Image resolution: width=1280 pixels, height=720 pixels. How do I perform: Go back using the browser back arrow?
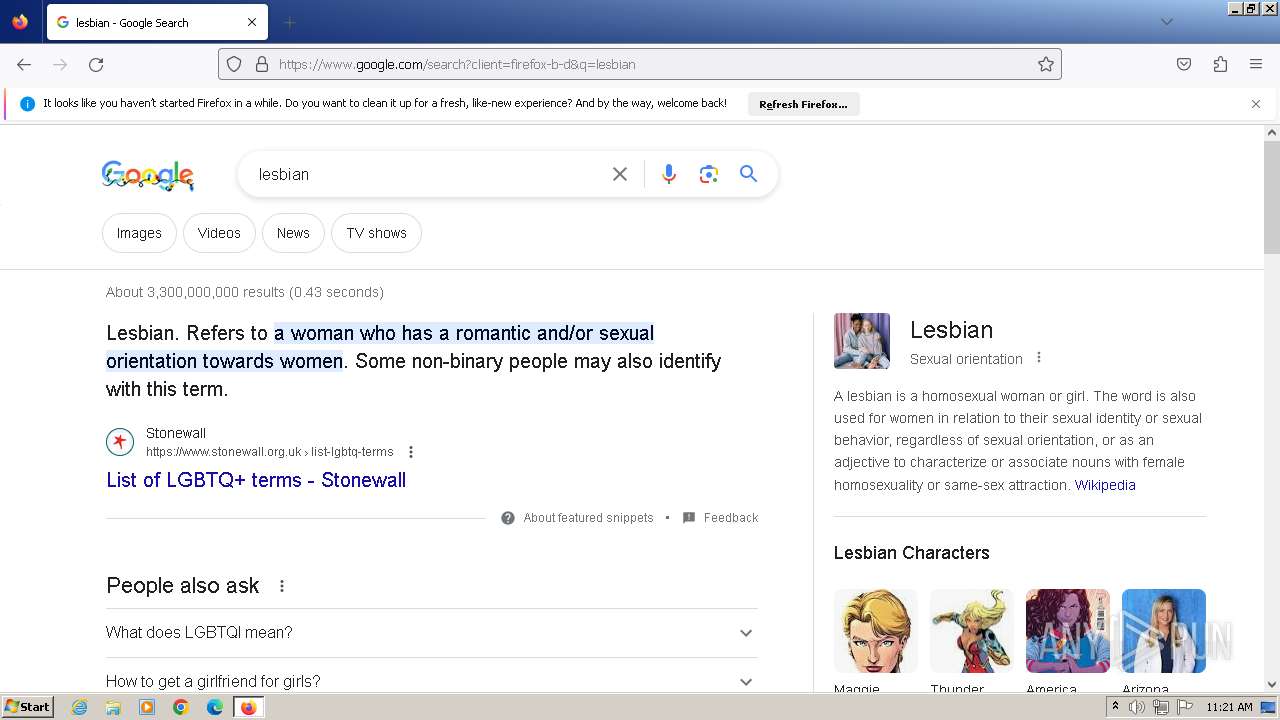[x=24, y=64]
